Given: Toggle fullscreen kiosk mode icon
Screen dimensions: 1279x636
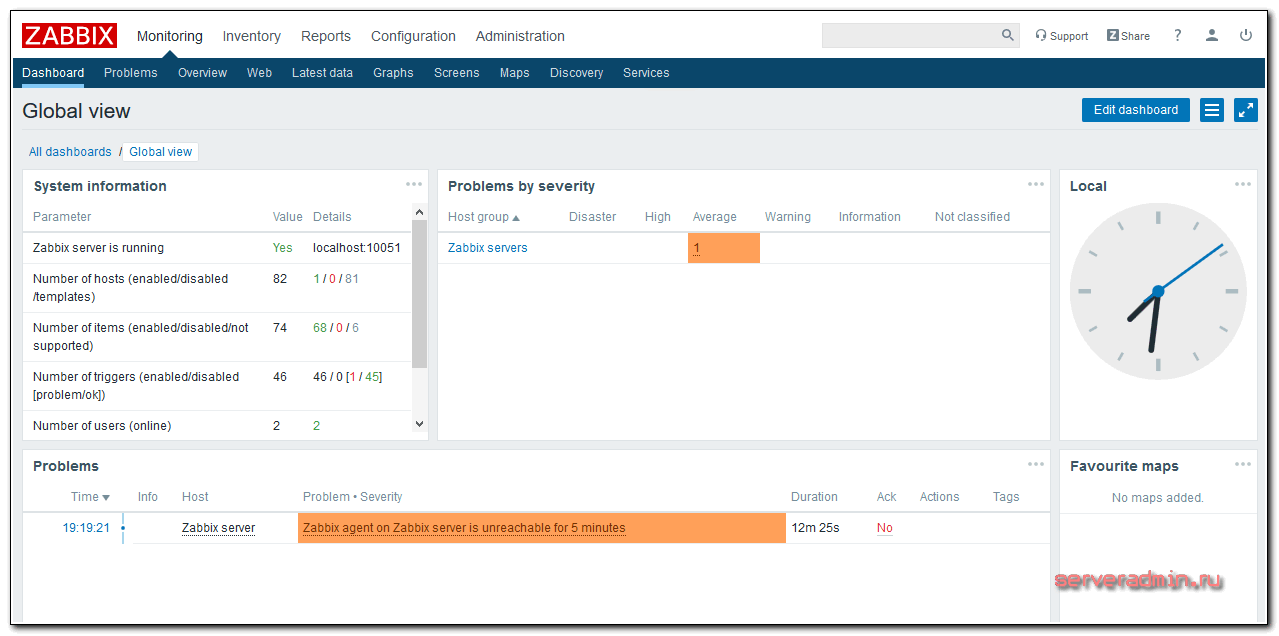Looking at the screenshot, I should coord(1246,110).
